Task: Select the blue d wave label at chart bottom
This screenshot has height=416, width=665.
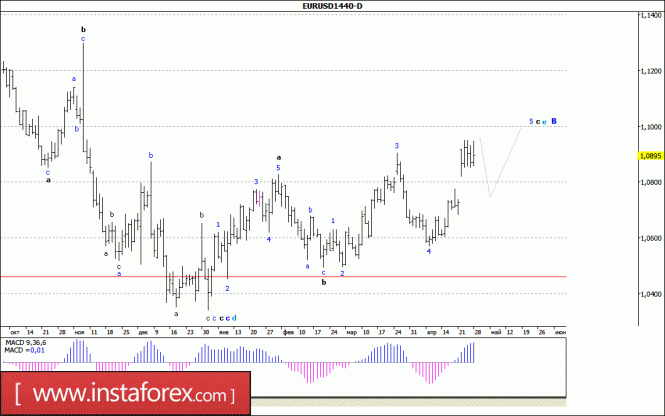Action: tap(234, 318)
